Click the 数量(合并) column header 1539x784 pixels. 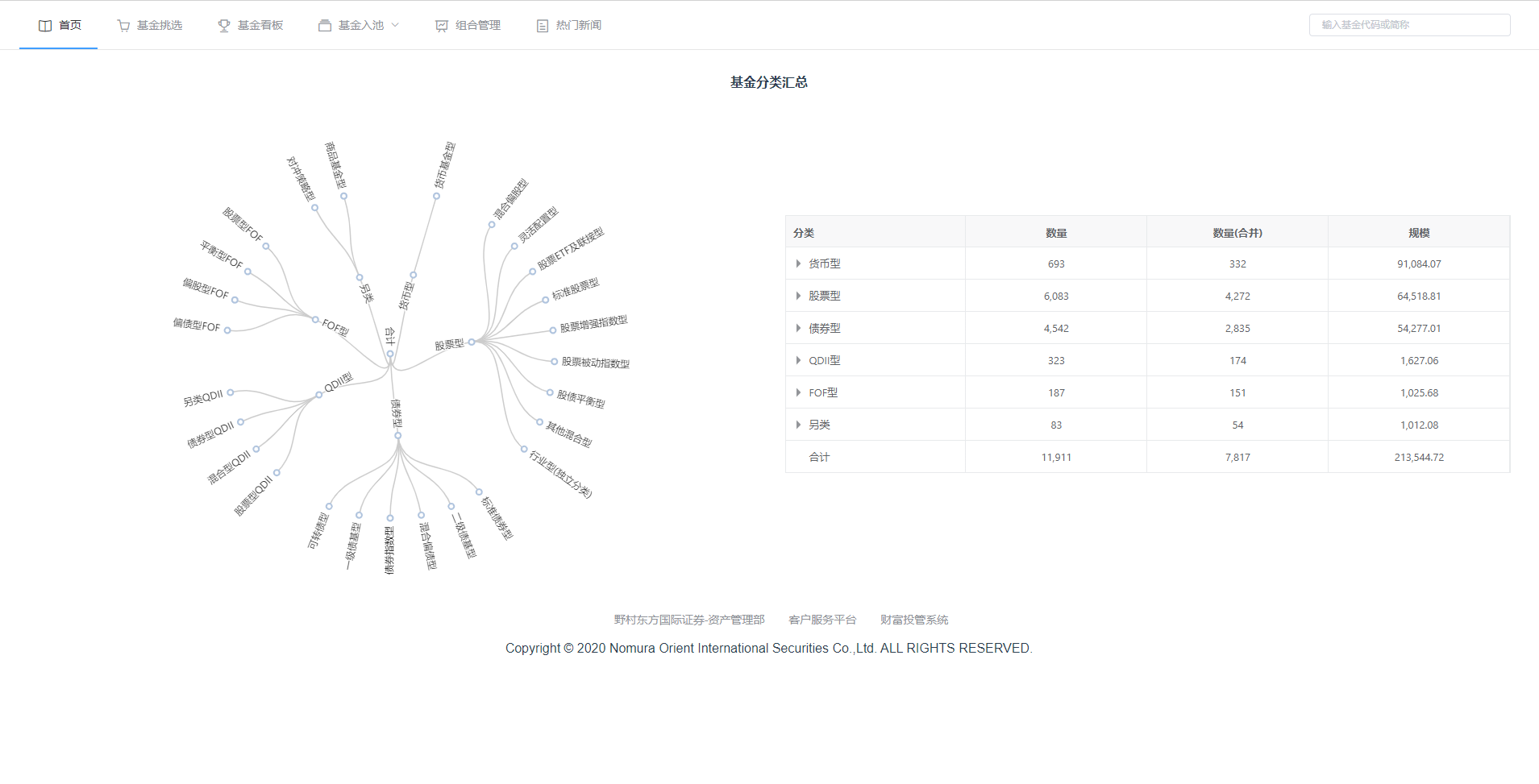point(1237,233)
